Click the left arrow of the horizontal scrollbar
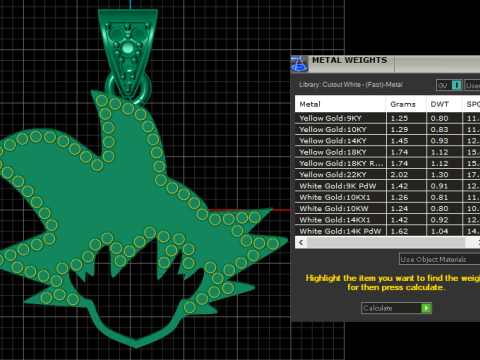The image size is (480, 360). tap(301, 242)
